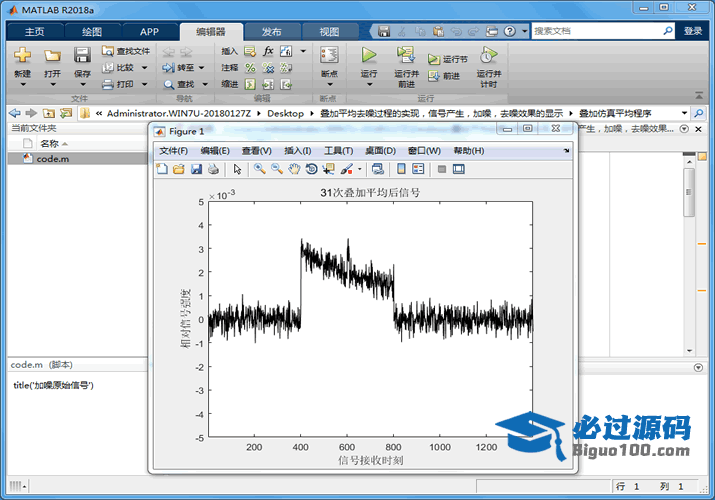The image size is (715, 500).
Task: Toggle the Edit Plot arrow tool
Action: [237, 169]
